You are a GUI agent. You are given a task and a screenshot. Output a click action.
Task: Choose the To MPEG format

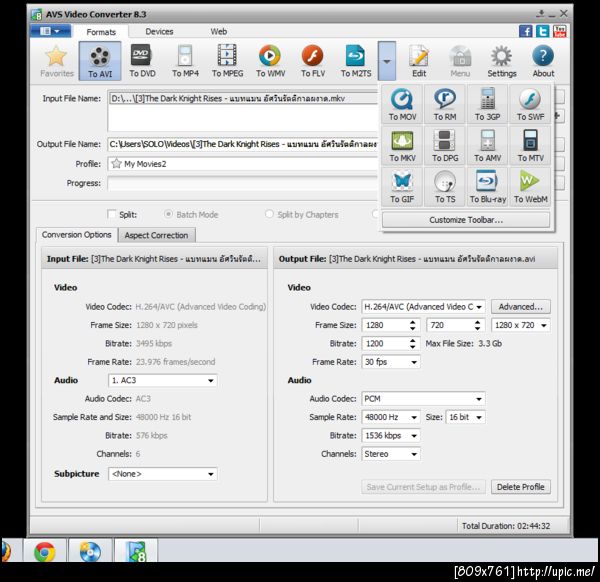point(228,61)
